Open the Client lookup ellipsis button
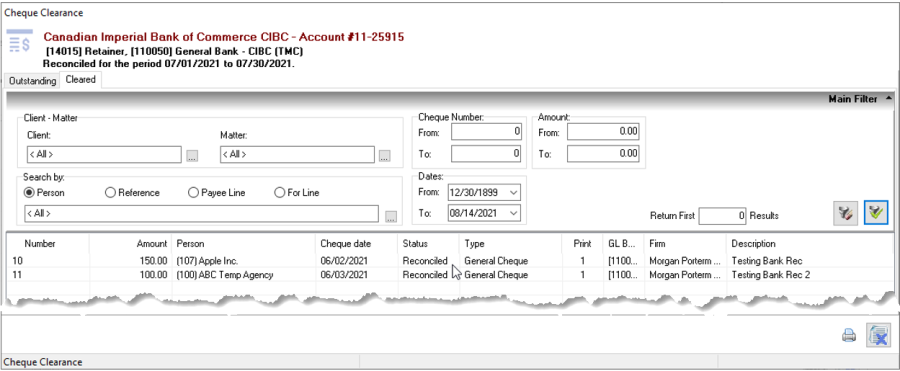Screen dimensions: 900x371 [192, 155]
